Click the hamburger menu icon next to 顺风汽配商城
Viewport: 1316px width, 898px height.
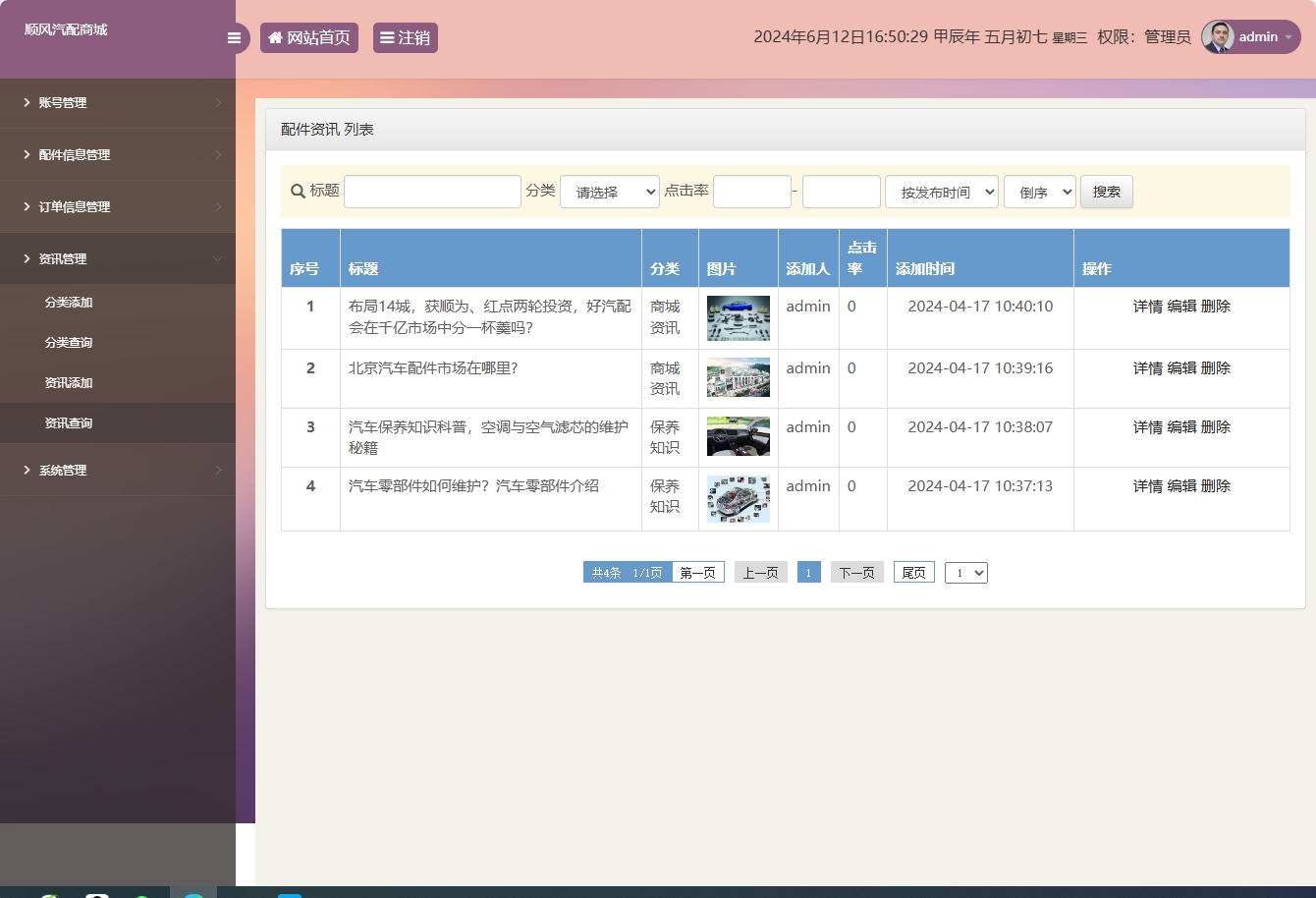[234, 37]
